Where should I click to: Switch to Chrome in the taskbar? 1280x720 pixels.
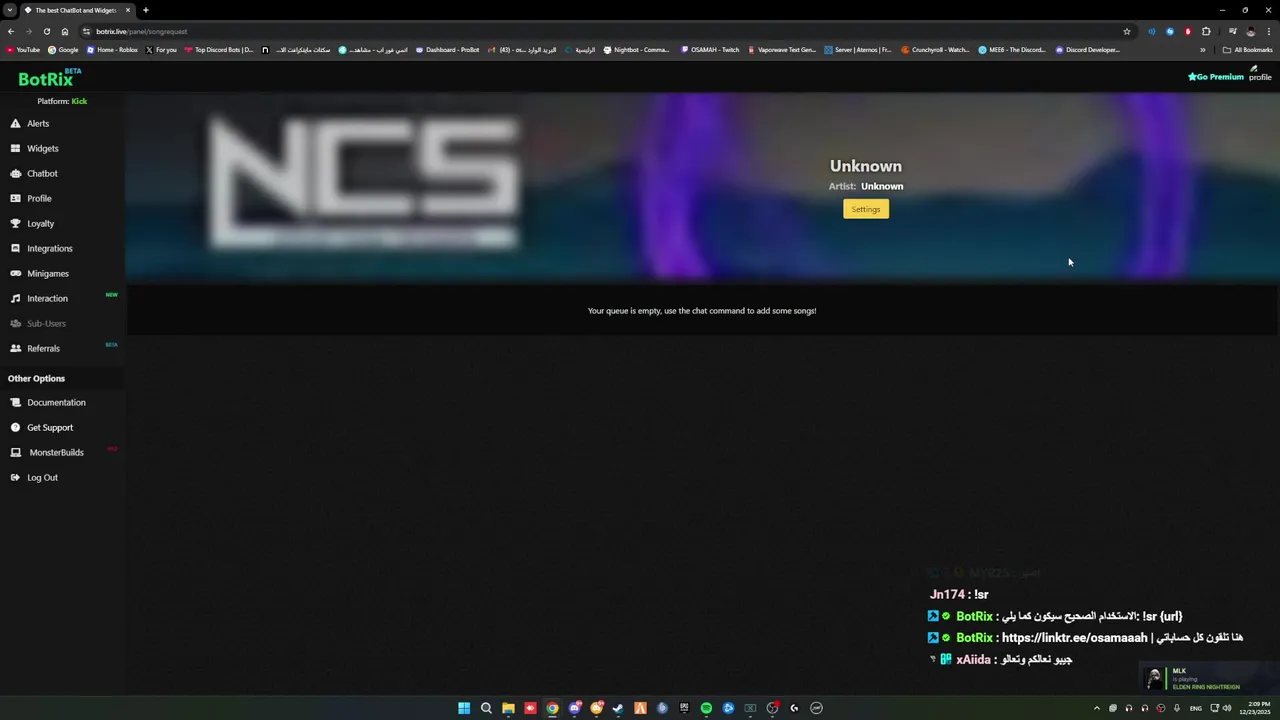coord(552,708)
